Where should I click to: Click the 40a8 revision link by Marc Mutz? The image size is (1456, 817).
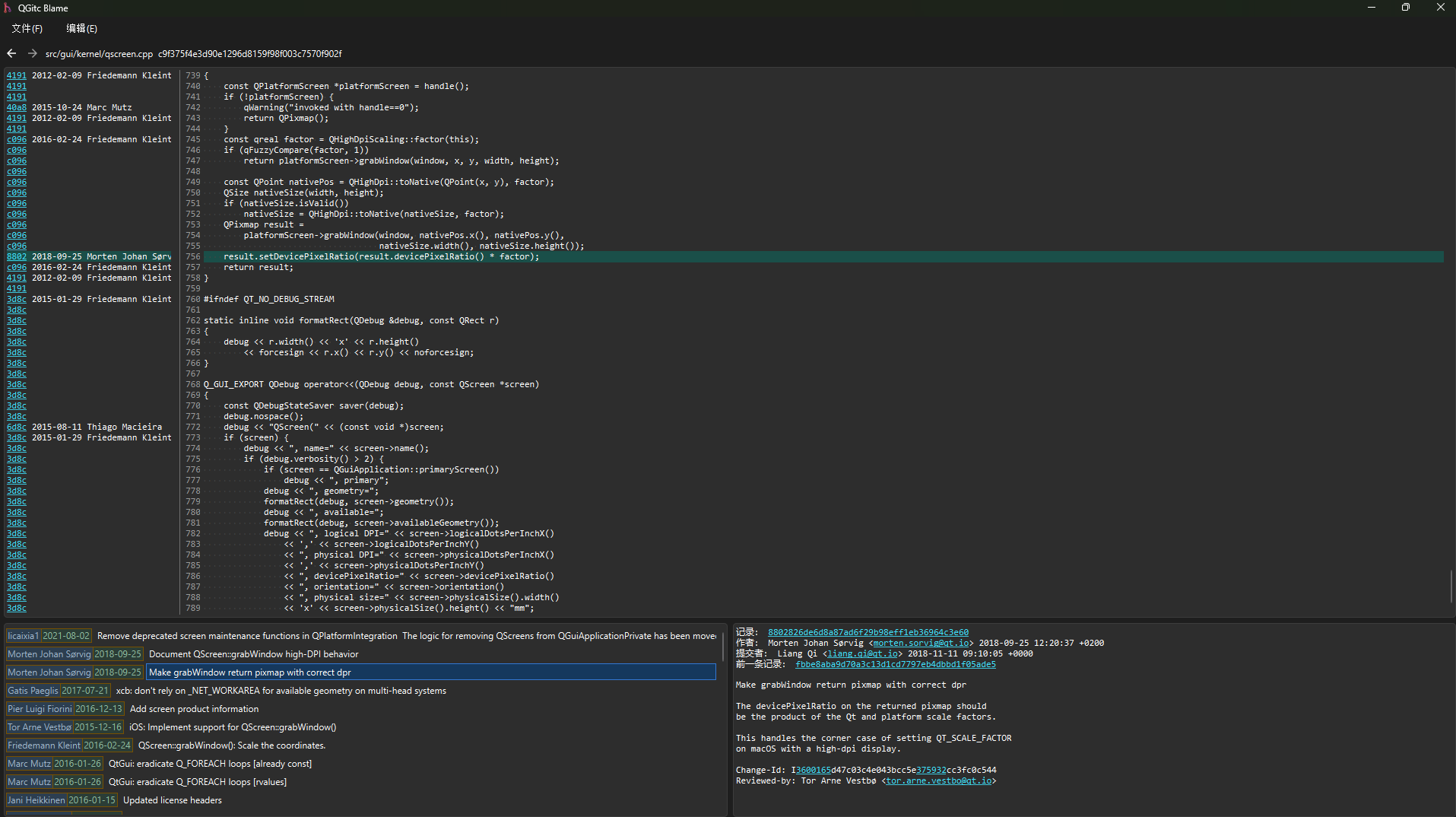click(17, 108)
